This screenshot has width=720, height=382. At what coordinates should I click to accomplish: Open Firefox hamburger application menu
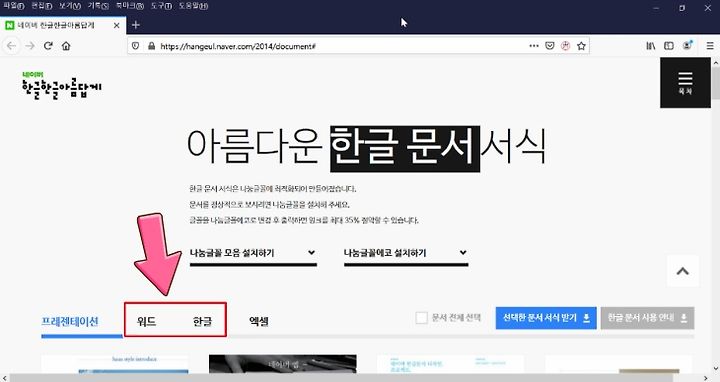(710, 46)
